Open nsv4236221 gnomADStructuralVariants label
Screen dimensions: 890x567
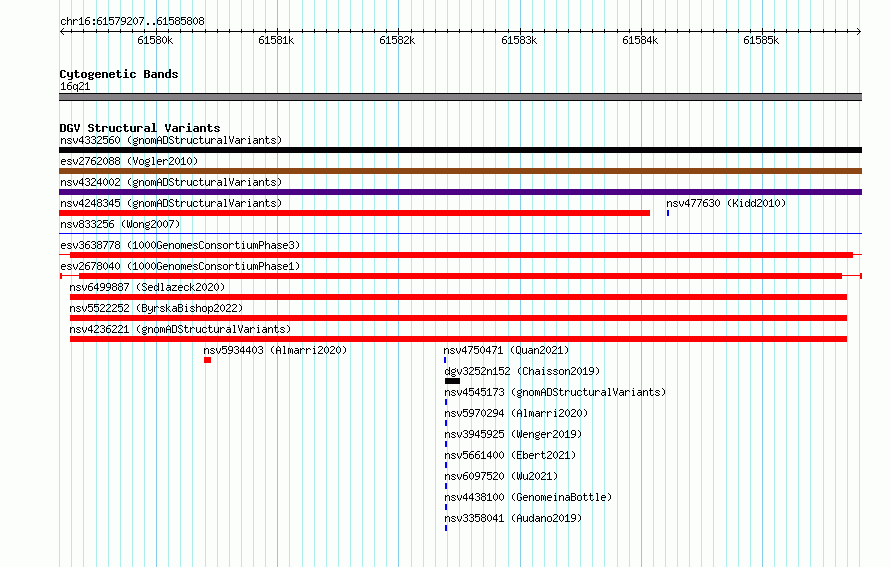(x=180, y=329)
